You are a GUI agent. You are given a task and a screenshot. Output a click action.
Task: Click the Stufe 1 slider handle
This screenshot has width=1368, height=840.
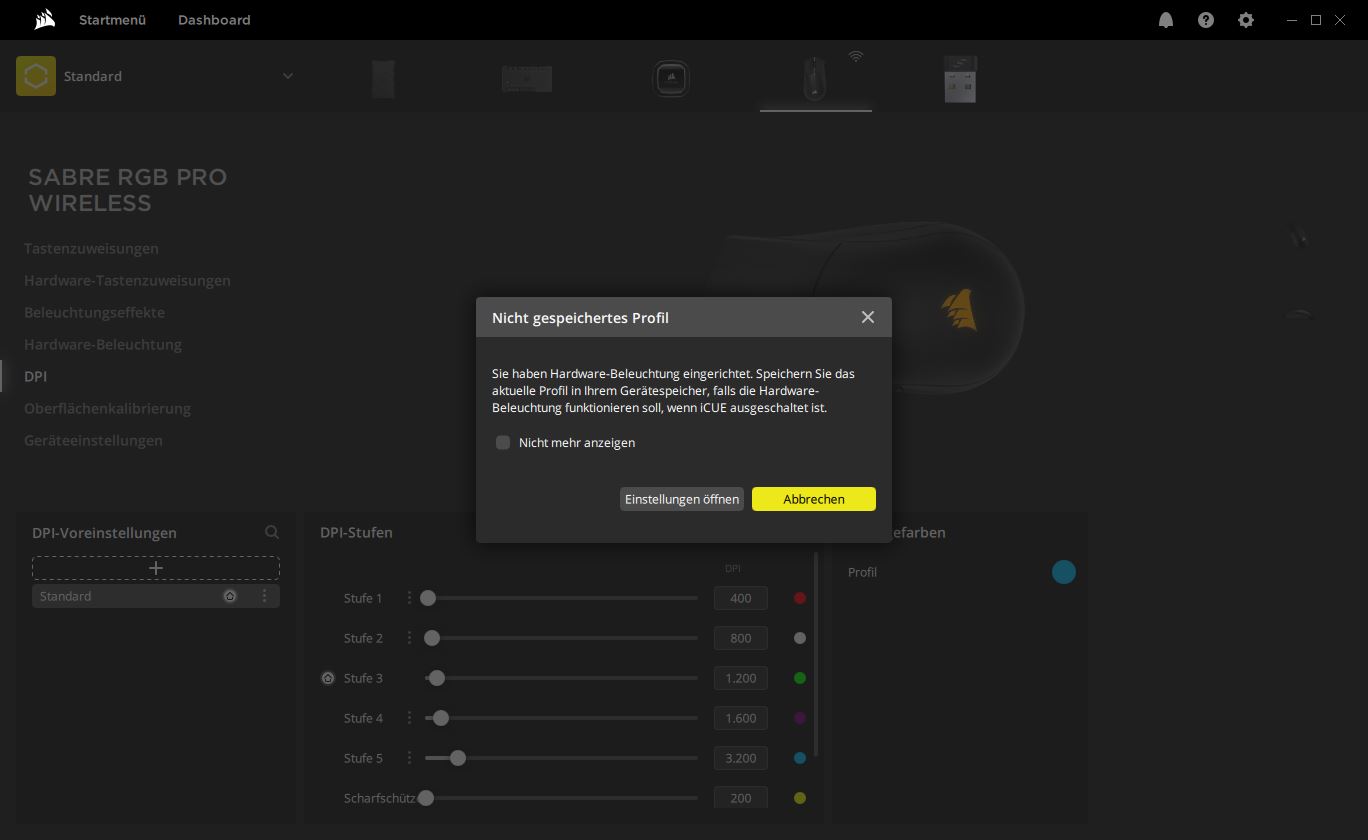point(428,598)
